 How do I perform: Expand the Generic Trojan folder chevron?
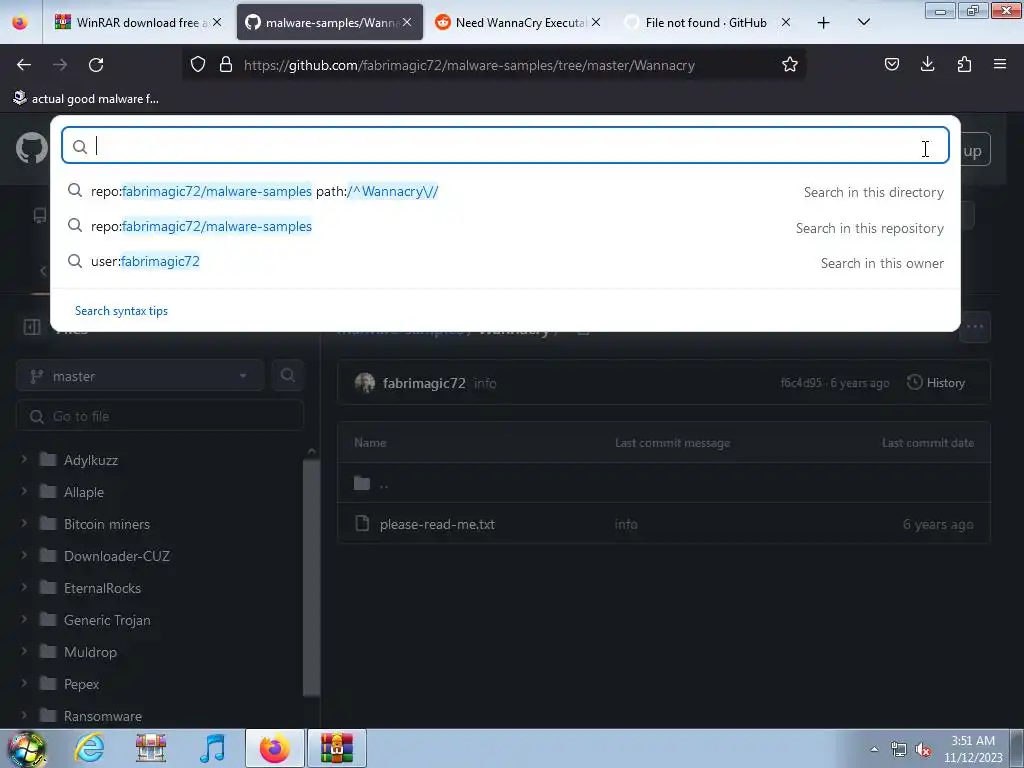pyautogui.click(x=24, y=619)
